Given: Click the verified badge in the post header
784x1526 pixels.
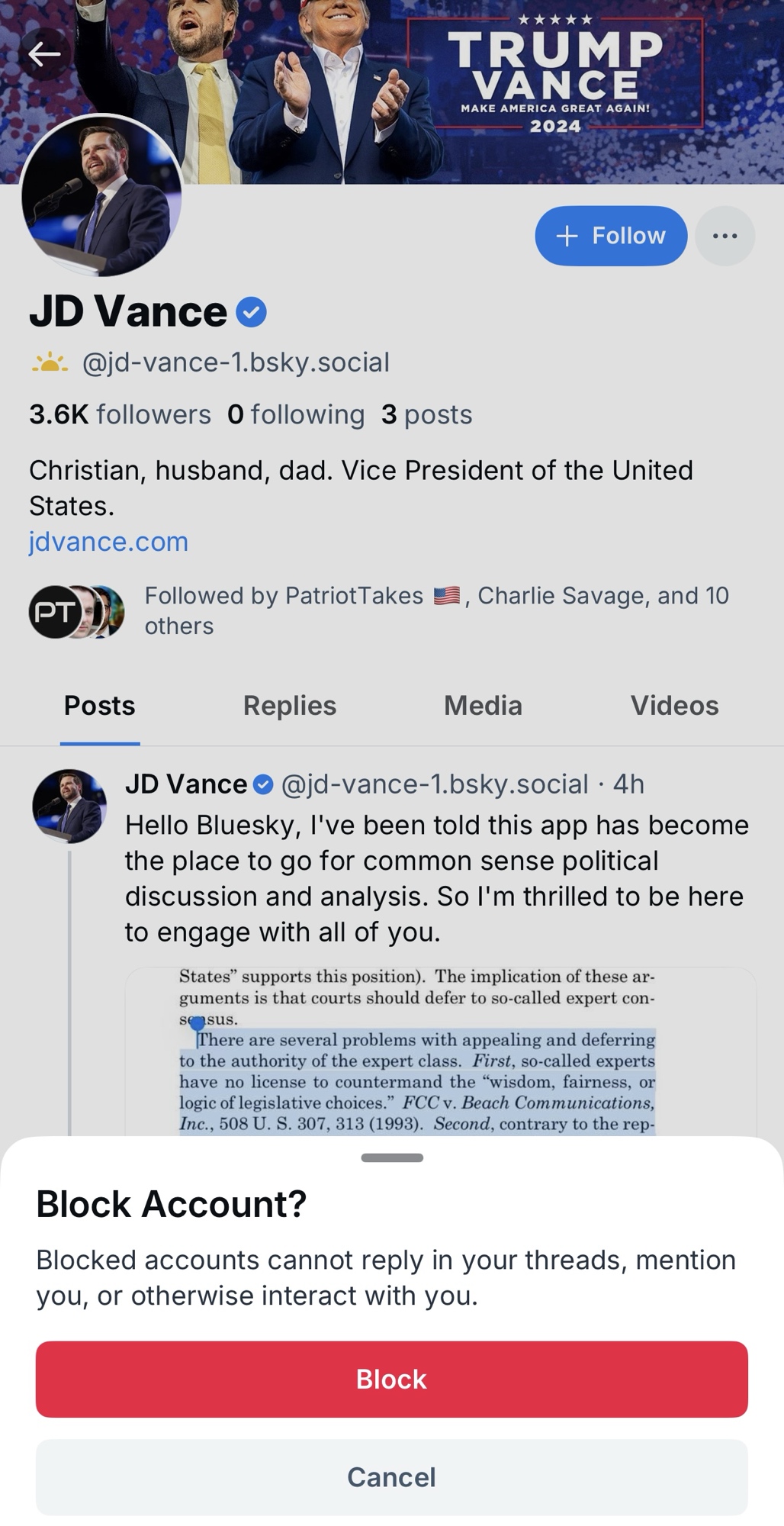Looking at the screenshot, I should [263, 784].
